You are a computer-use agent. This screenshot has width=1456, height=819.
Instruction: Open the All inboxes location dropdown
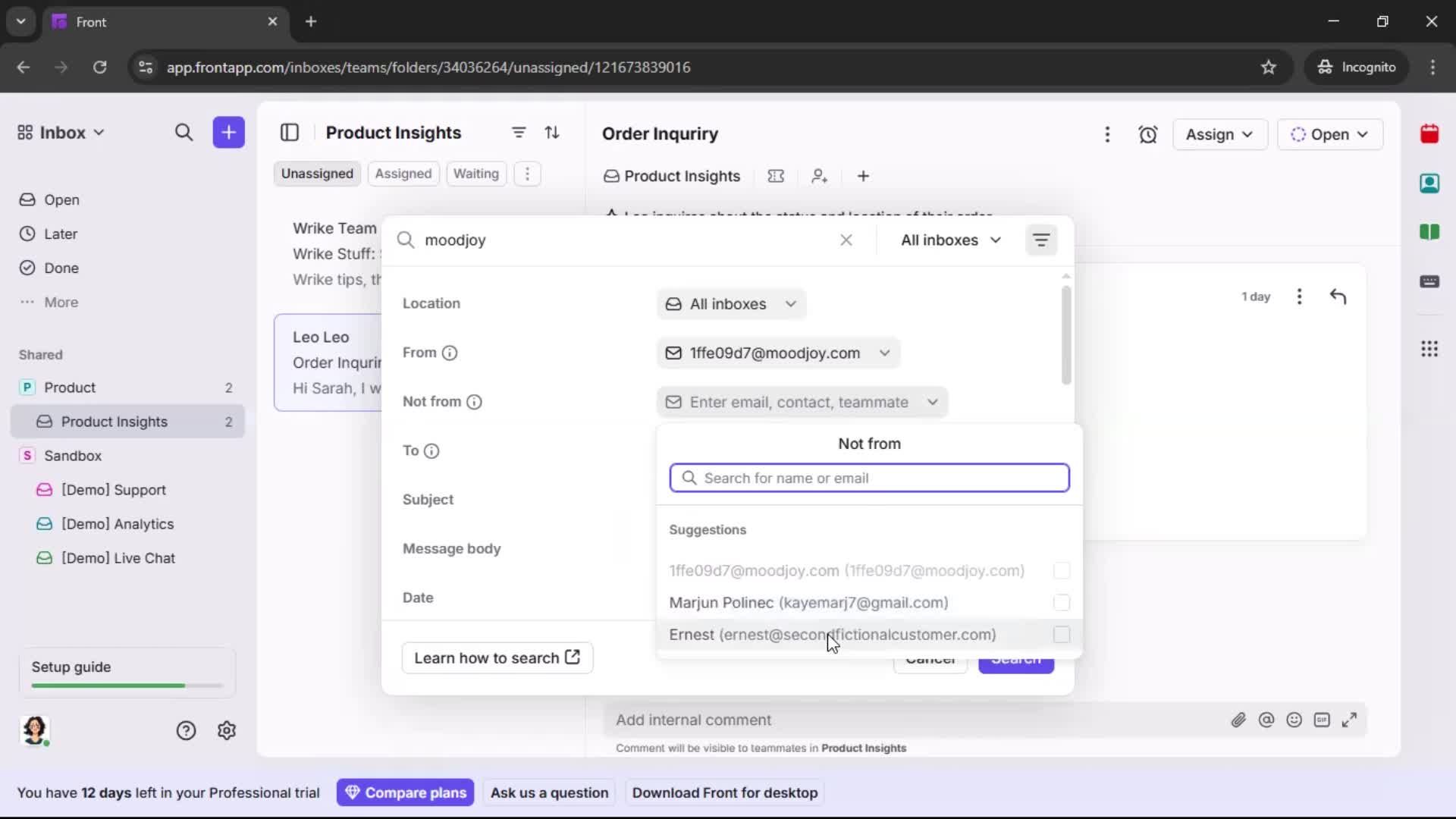(730, 303)
